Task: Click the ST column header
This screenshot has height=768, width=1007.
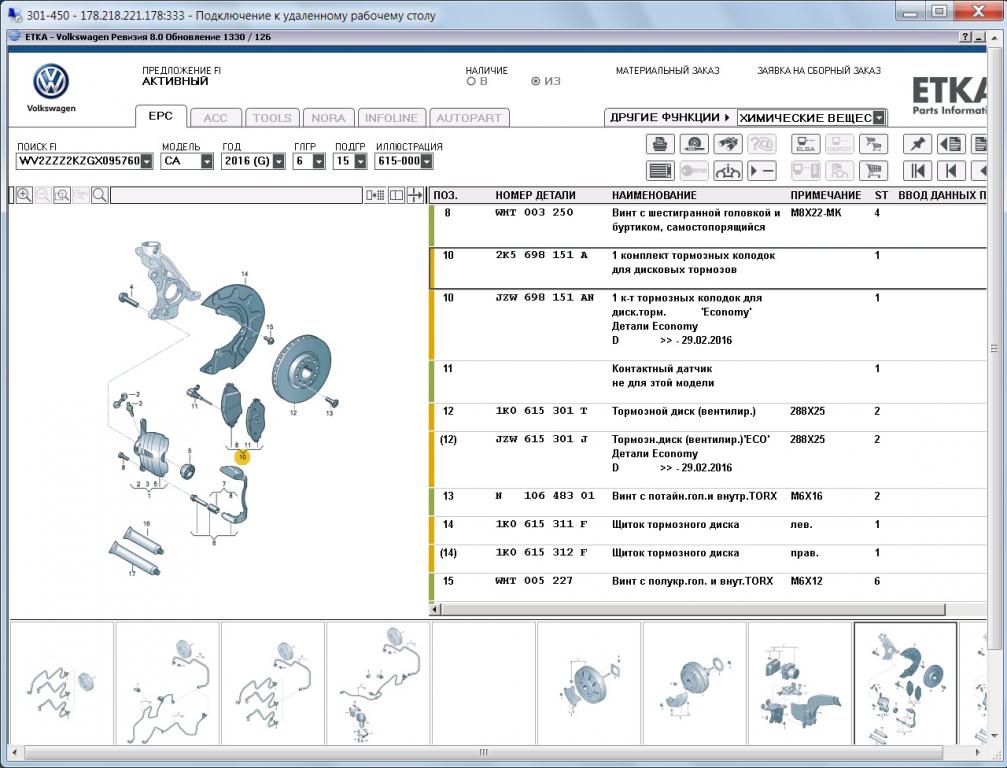Action: [x=881, y=195]
